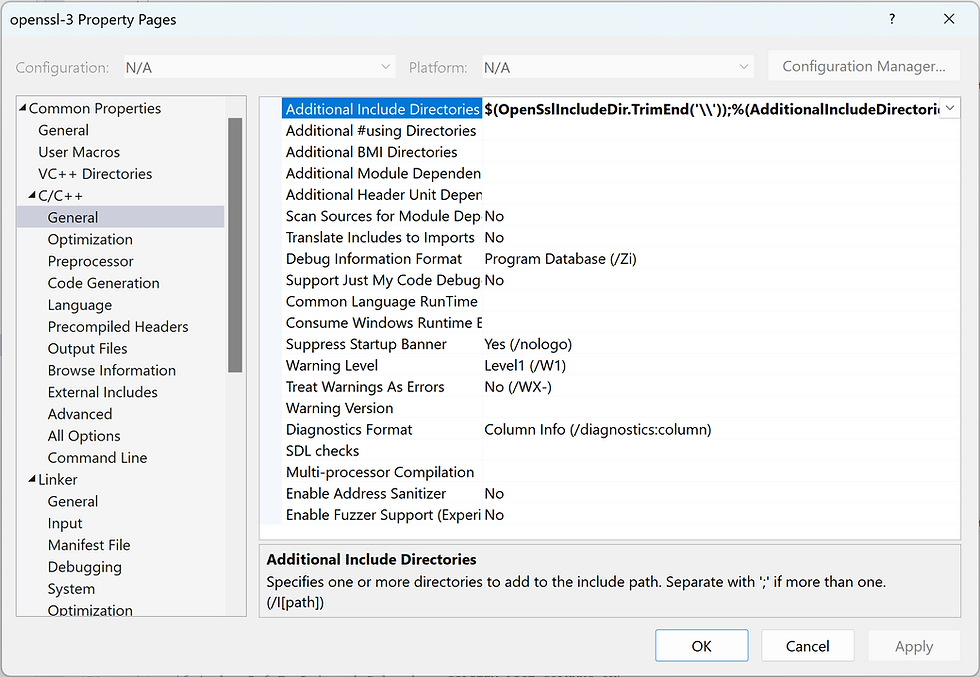Select Additional Header Unit Dependencies property
Viewport: 980px width, 677px height.
[382, 194]
